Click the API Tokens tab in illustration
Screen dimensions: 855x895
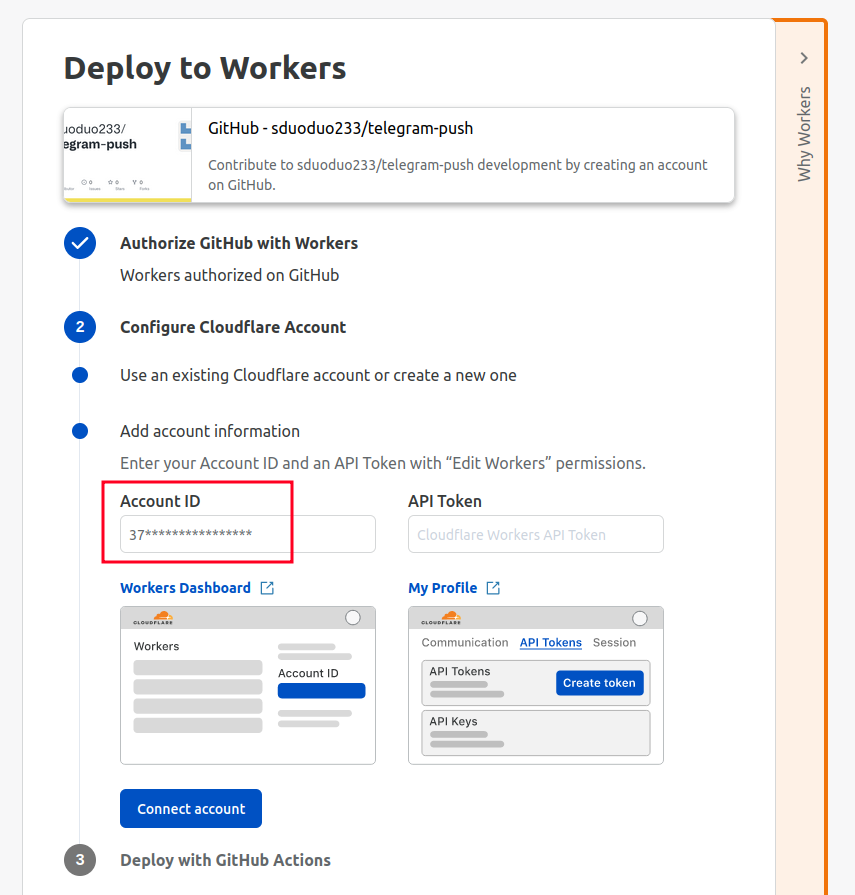(x=551, y=643)
